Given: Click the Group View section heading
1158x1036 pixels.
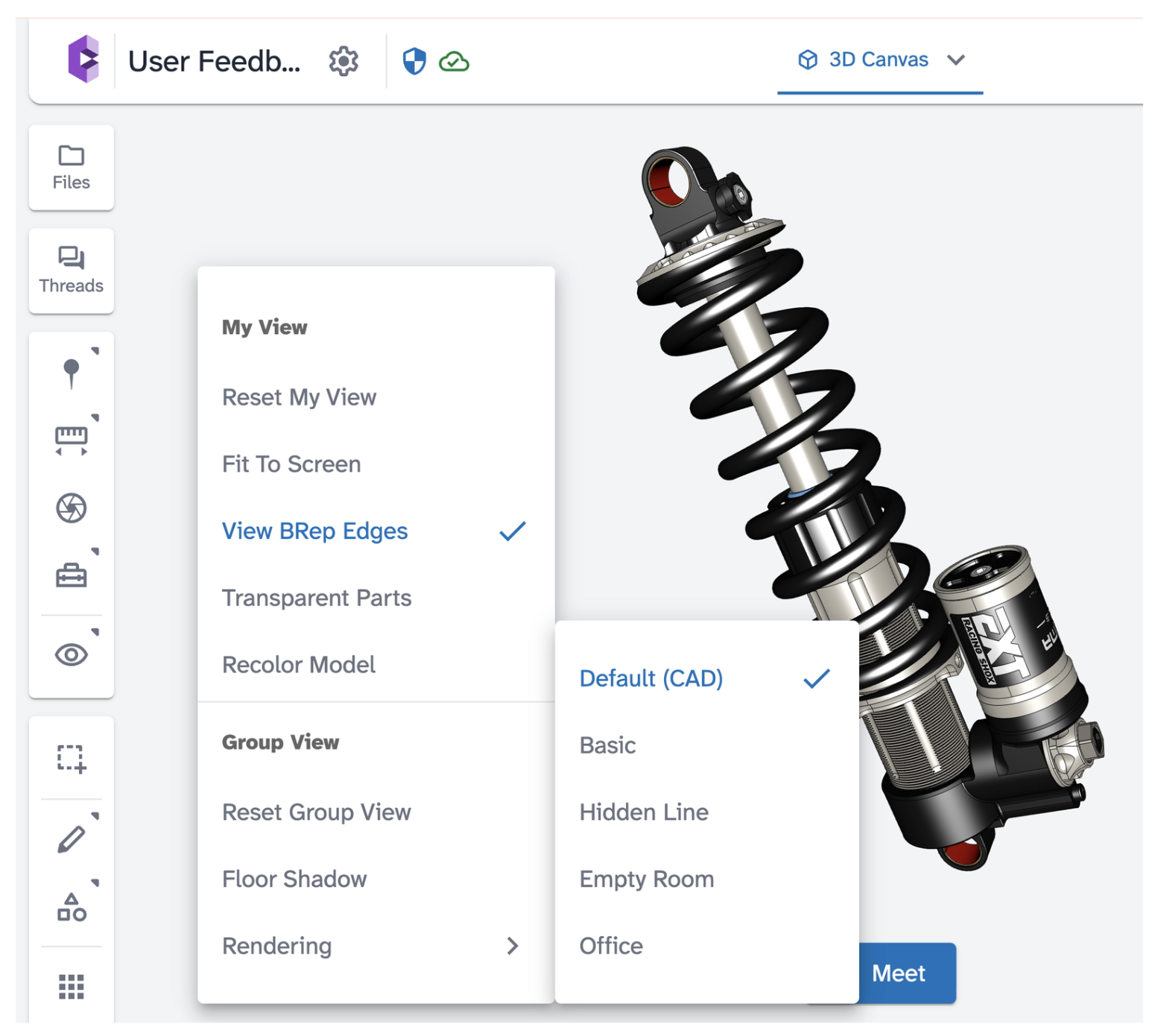Looking at the screenshot, I should click(x=281, y=742).
